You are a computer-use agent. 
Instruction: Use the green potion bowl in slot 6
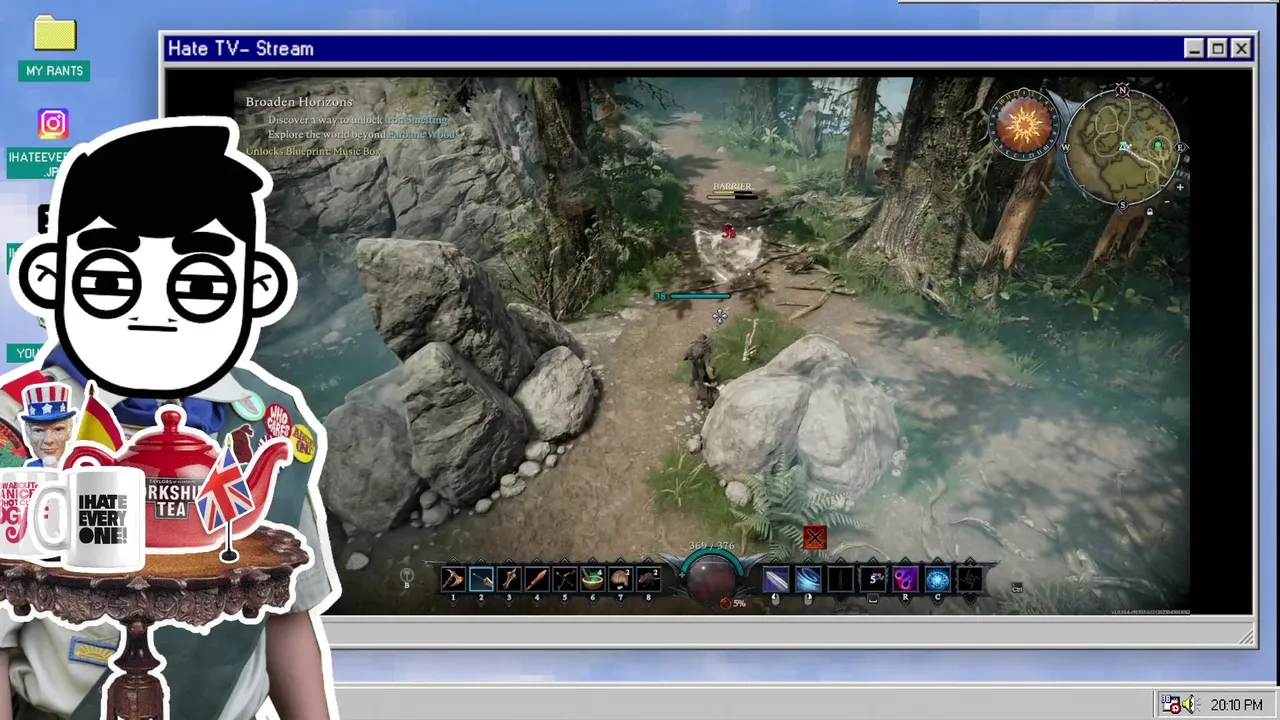(593, 579)
